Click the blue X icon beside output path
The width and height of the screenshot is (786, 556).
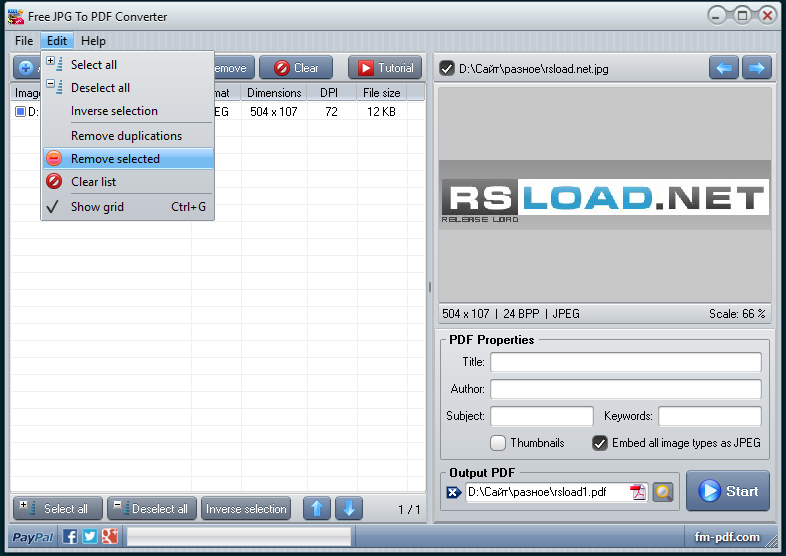coord(454,492)
